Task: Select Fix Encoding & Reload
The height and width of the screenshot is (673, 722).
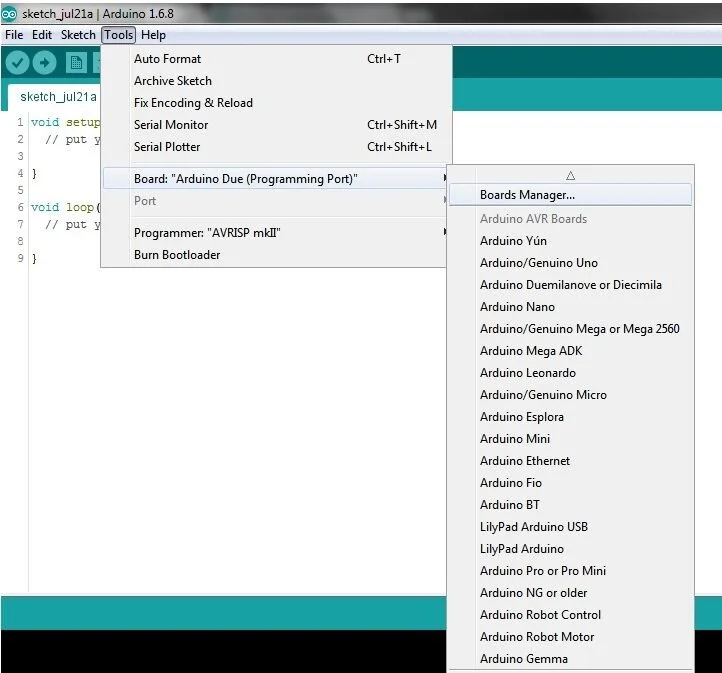Action: pyautogui.click(x=275, y=103)
